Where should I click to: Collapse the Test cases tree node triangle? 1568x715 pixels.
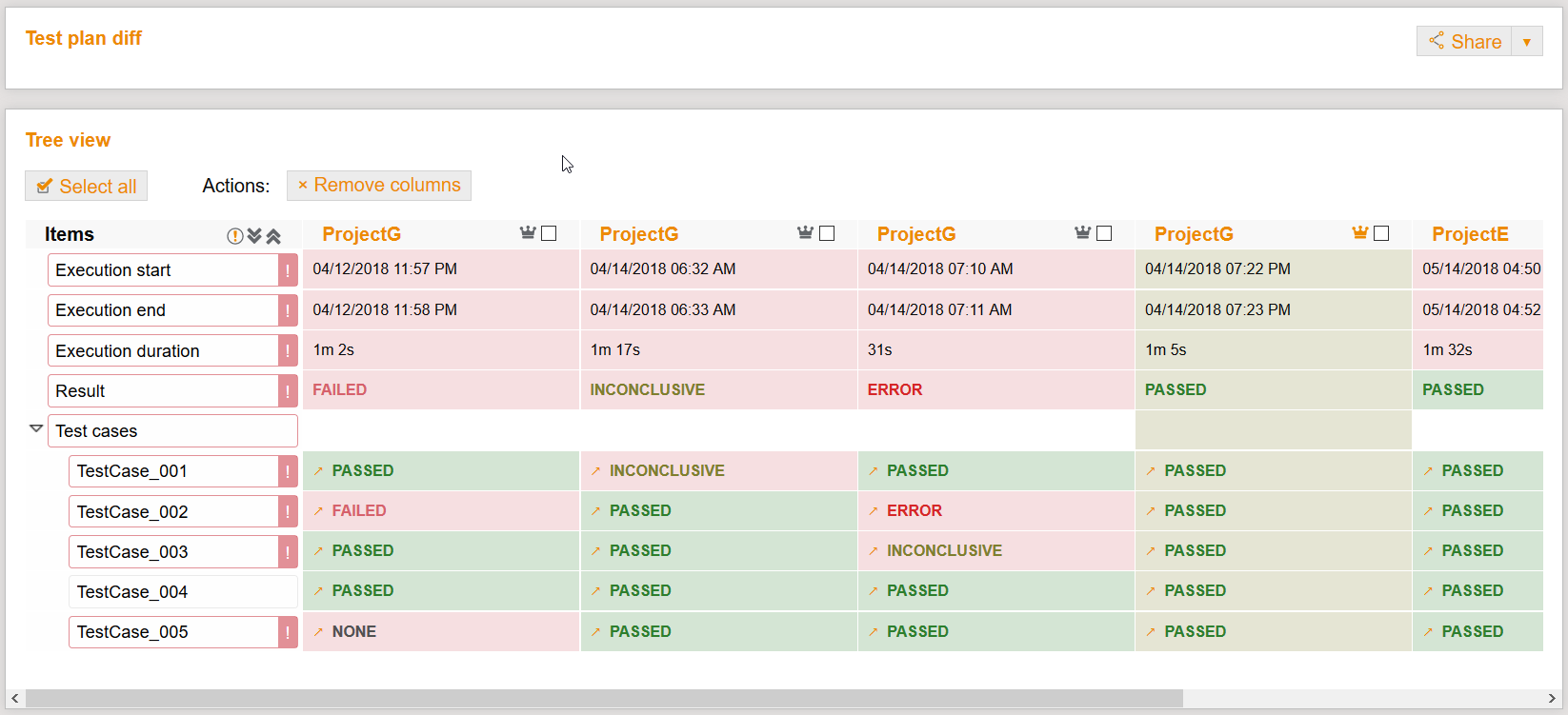tap(36, 429)
